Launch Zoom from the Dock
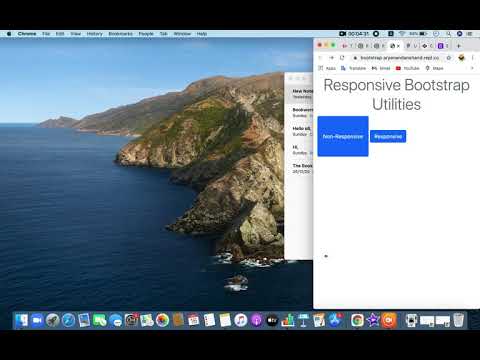The width and height of the screenshot is (480, 360). (x=37, y=320)
